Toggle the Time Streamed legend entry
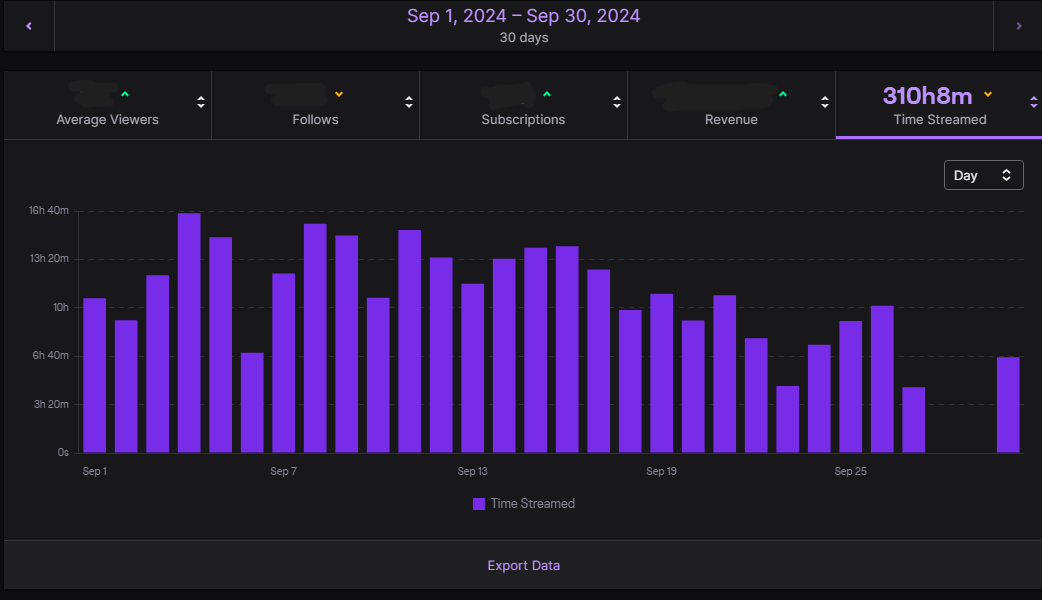The image size is (1042, 600). click(x=524, y=504)
